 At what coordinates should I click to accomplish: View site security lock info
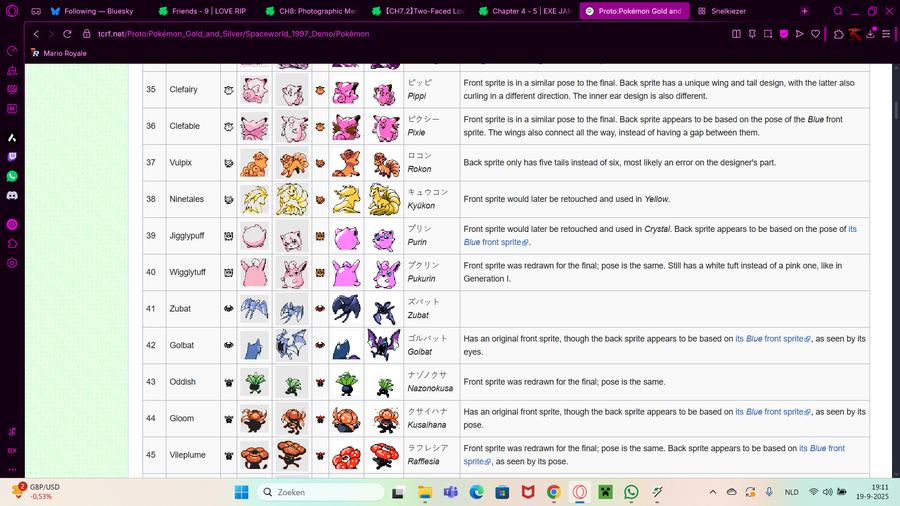[x=87, y=34]
